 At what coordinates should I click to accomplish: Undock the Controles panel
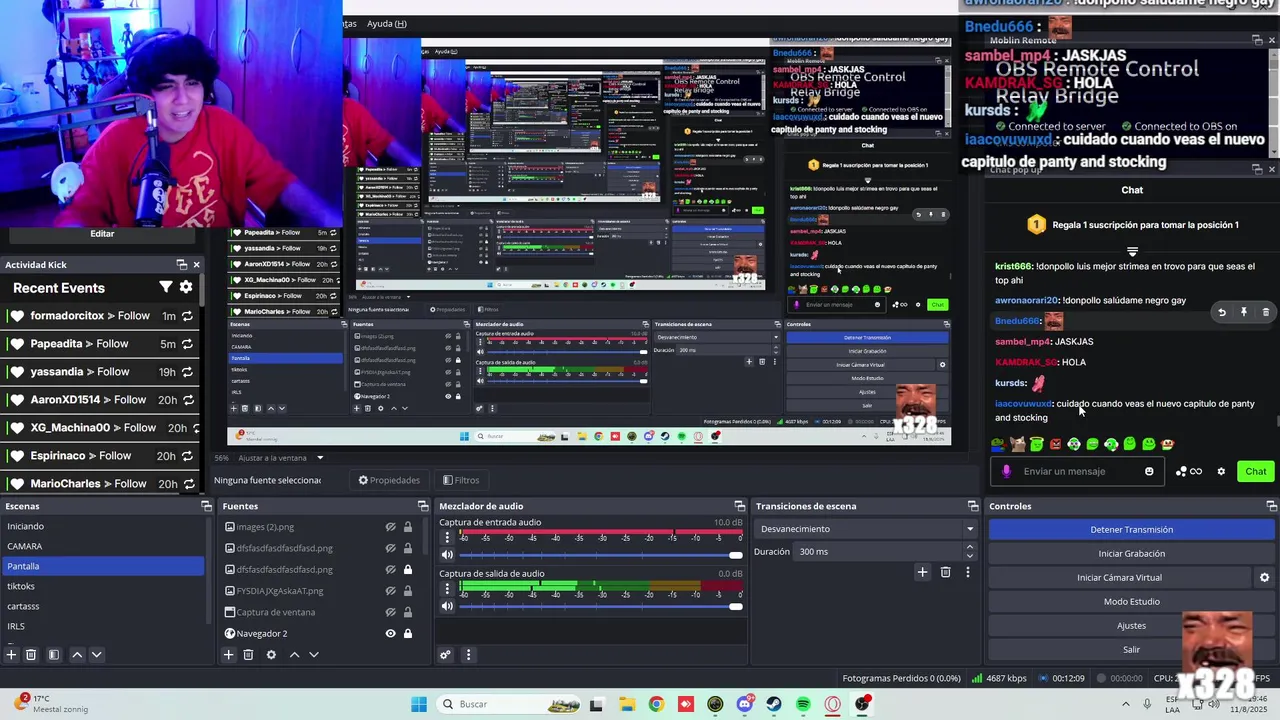[1273, 506]
